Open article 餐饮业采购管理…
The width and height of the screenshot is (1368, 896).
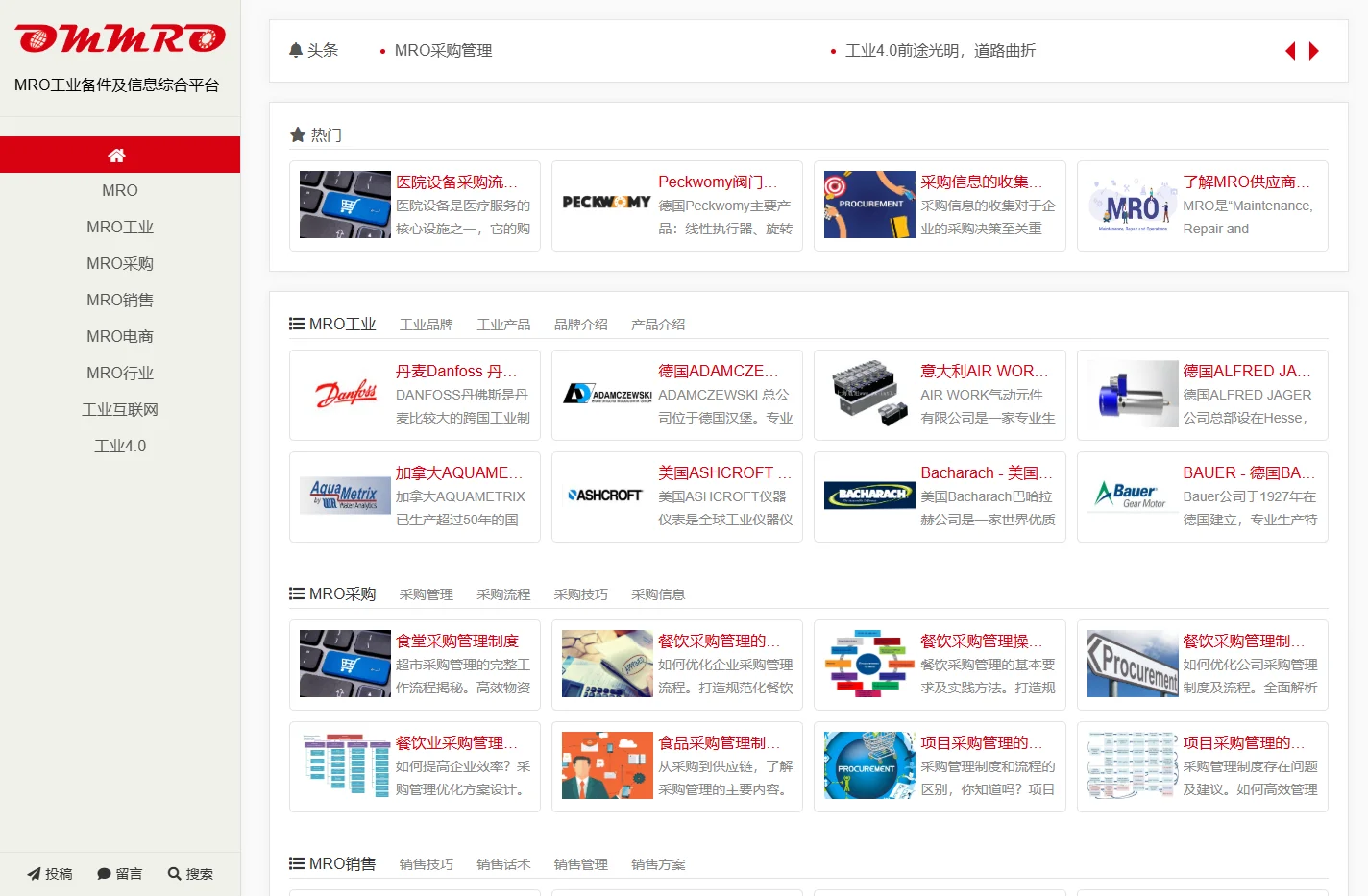(457, 743)
